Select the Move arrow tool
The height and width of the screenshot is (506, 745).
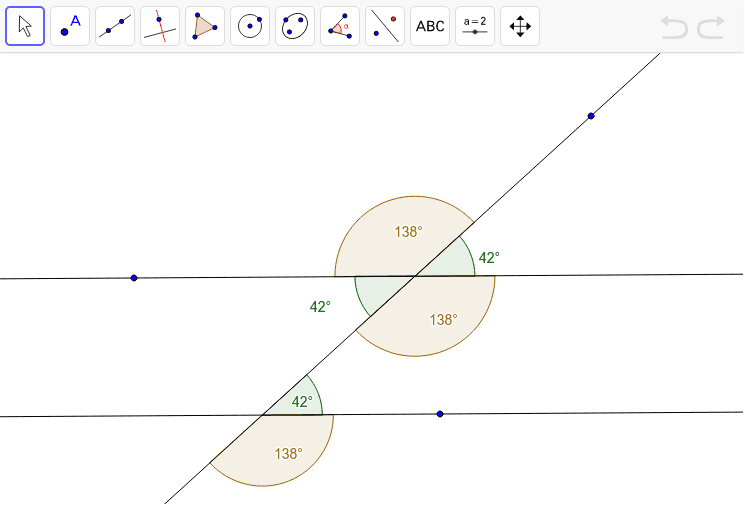25,26
